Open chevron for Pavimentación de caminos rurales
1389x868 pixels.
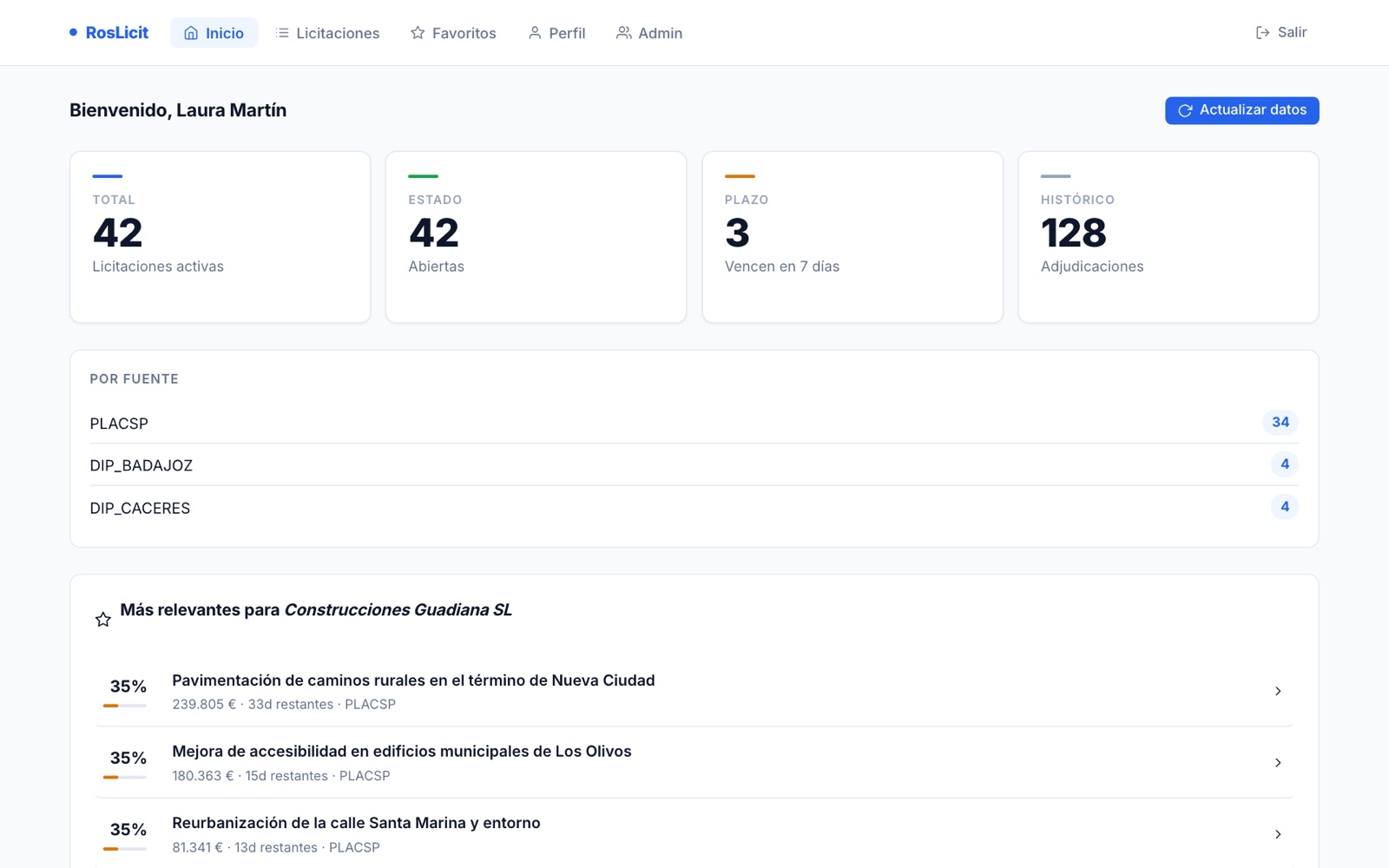coord(1278,691)
